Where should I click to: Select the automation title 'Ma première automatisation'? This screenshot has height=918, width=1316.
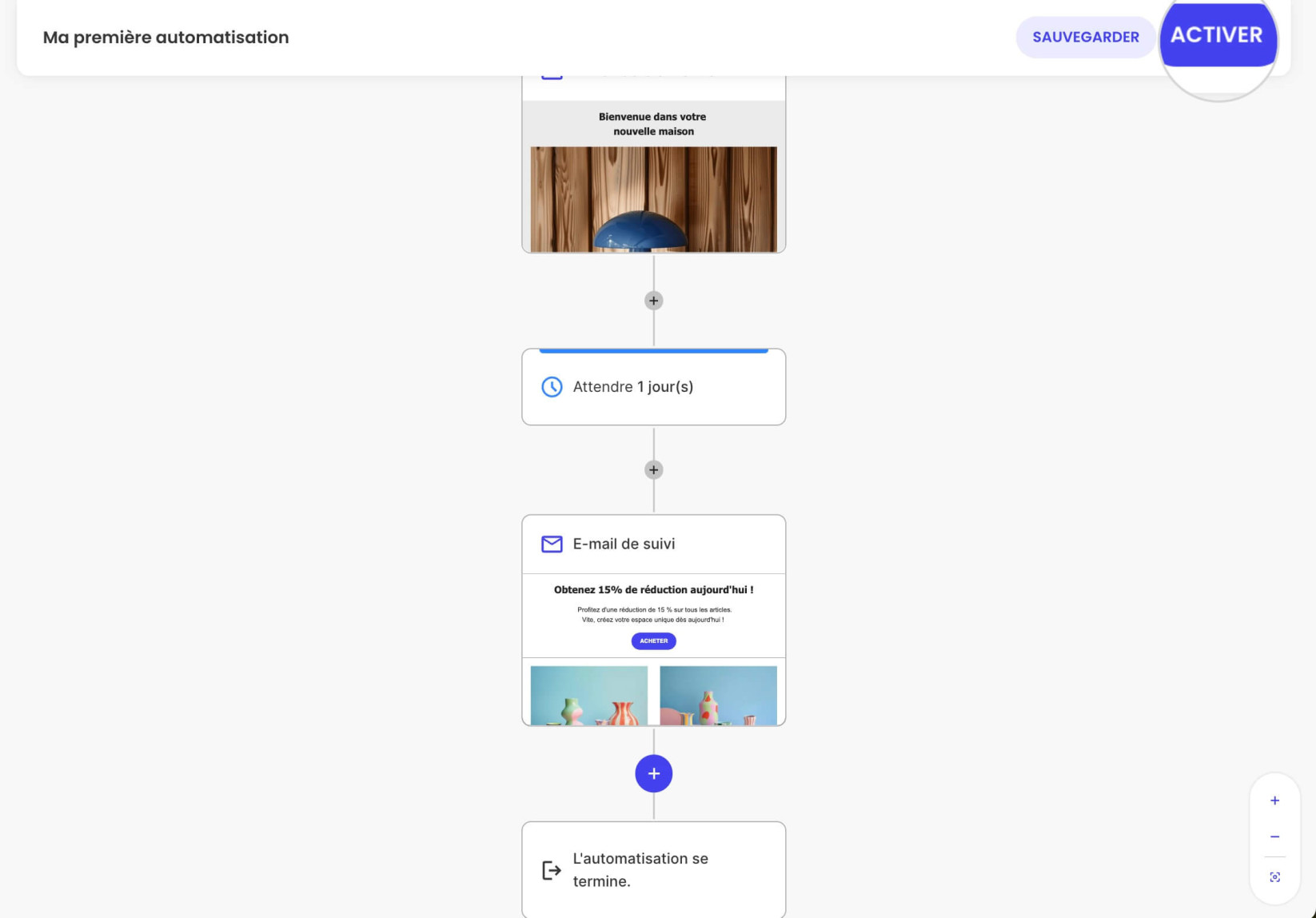pos(165,37)
